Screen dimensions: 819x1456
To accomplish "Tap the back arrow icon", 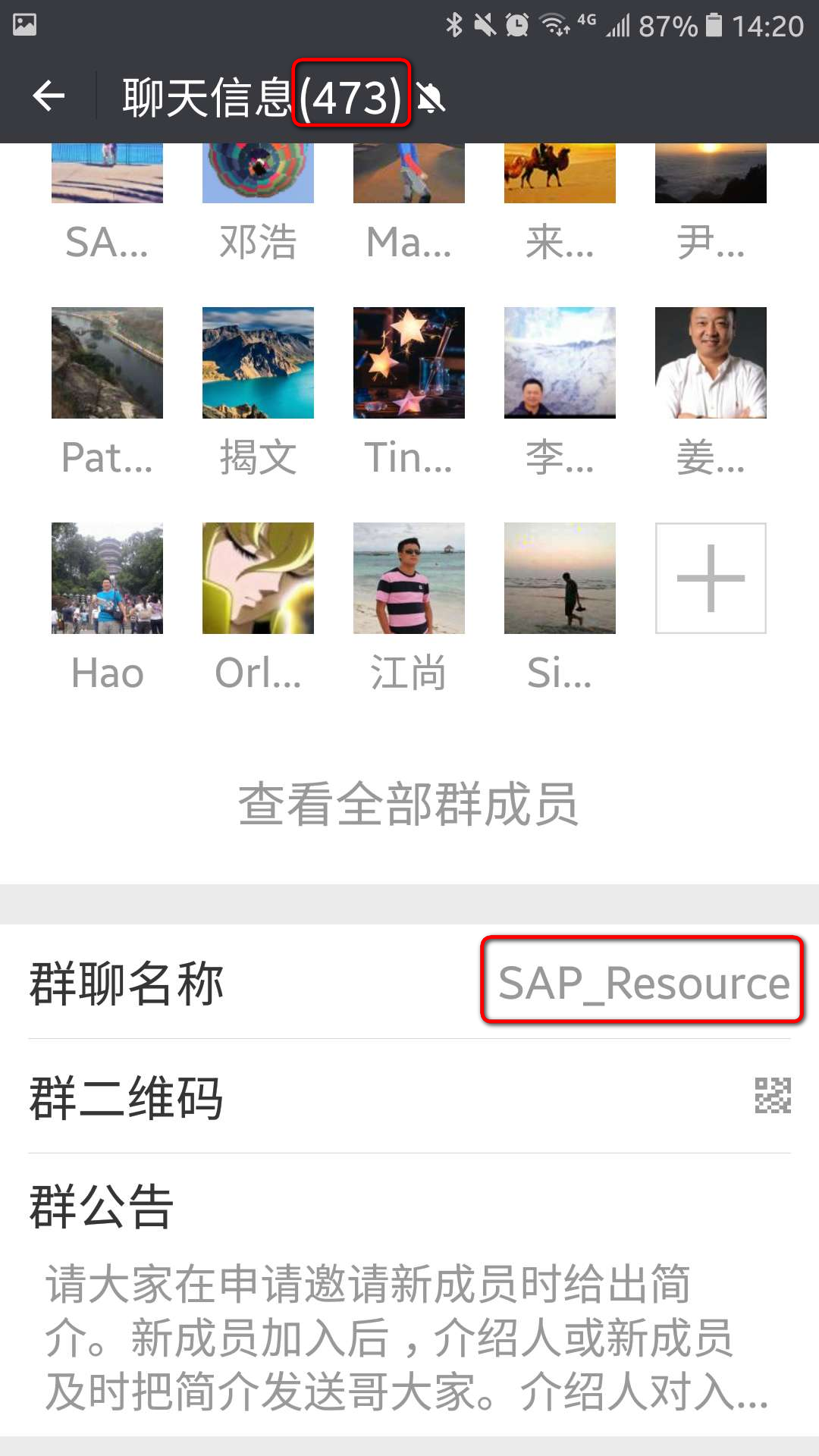I will pyautogui.click(x=49, y=96).
